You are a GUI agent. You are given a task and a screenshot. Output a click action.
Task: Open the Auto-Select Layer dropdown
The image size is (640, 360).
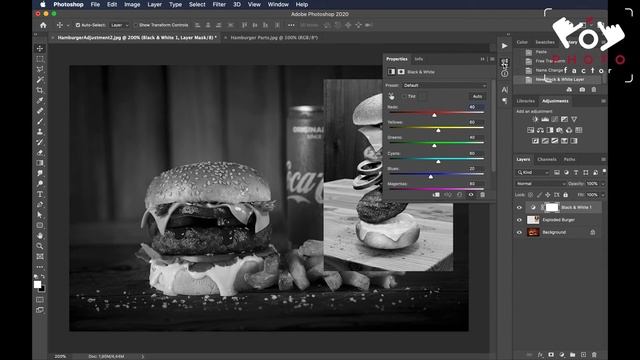pos(119,25)
